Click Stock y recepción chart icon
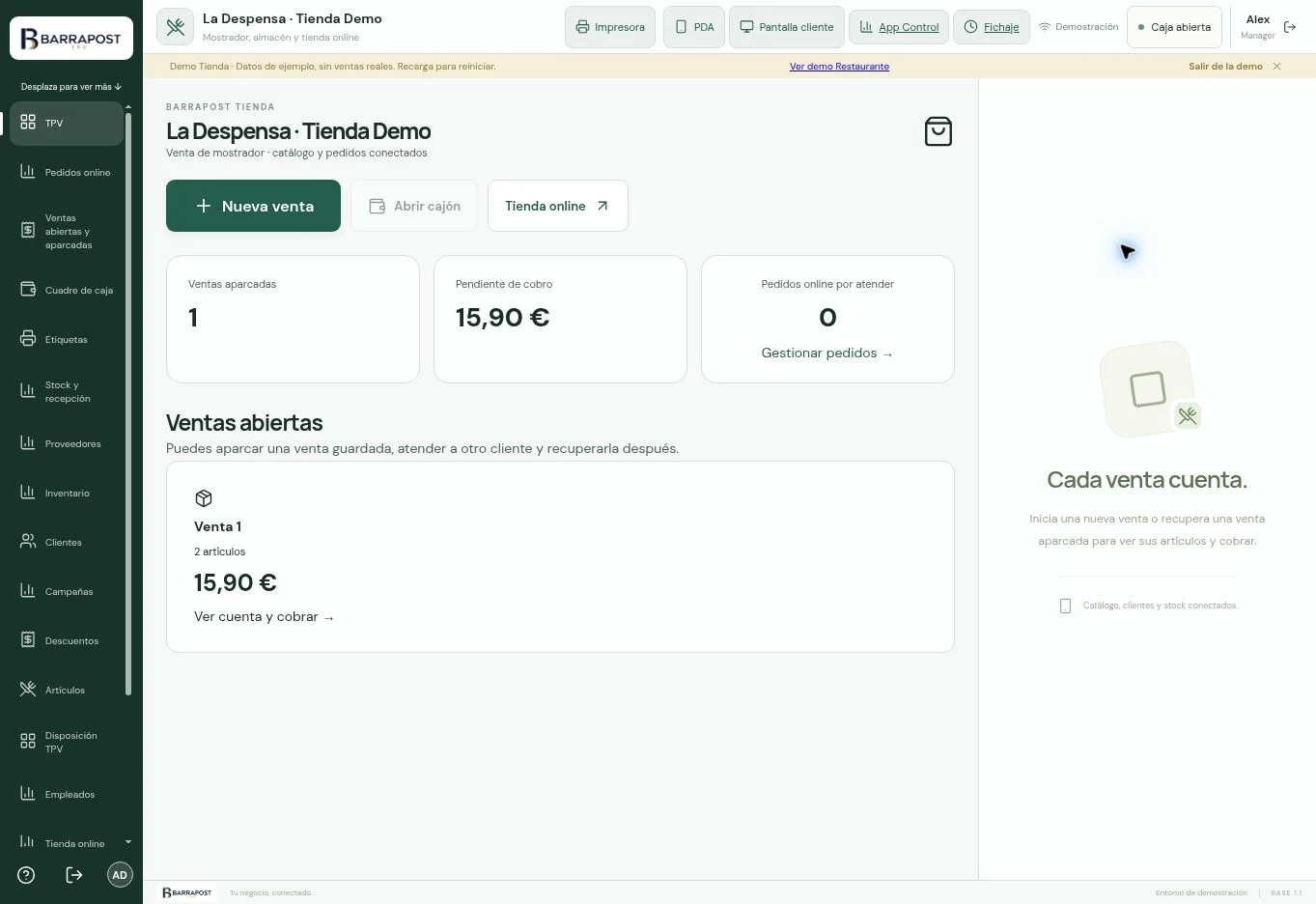Screen dimensions: 1316x904 click(28, 391)
